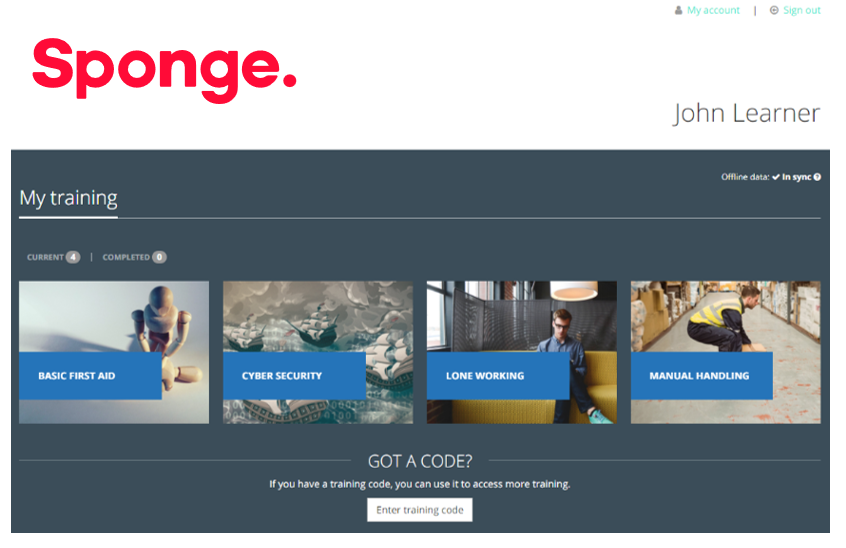Click the Manual Handling blue label
This screenshot has height=548, width=846.
[x=702, y=376]
